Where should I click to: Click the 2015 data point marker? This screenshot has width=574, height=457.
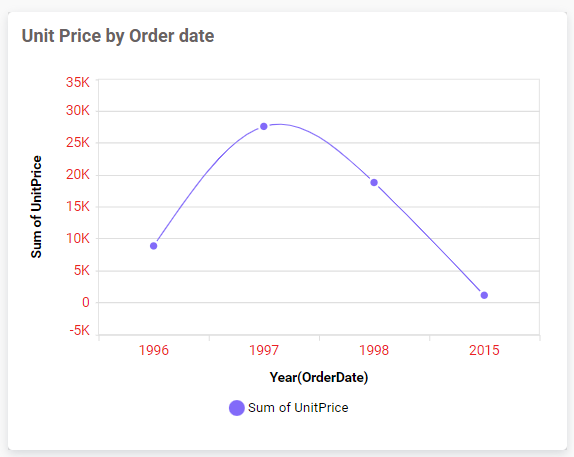coord(484,295)
